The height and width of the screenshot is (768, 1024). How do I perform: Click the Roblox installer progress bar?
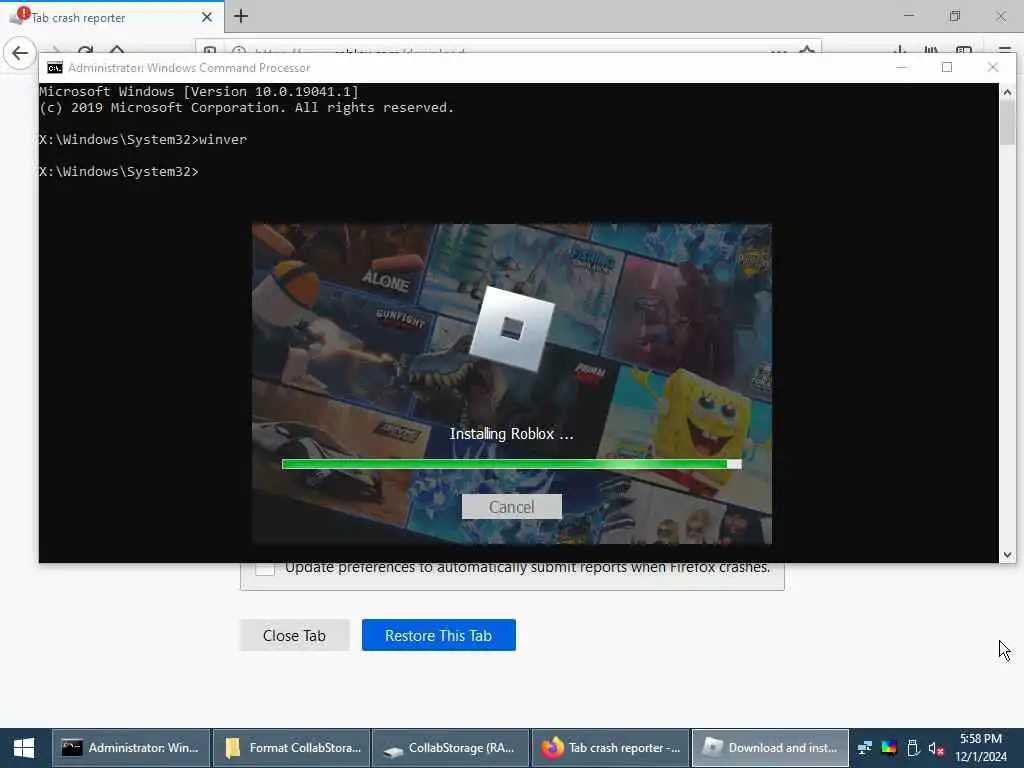tap(511, 464)
